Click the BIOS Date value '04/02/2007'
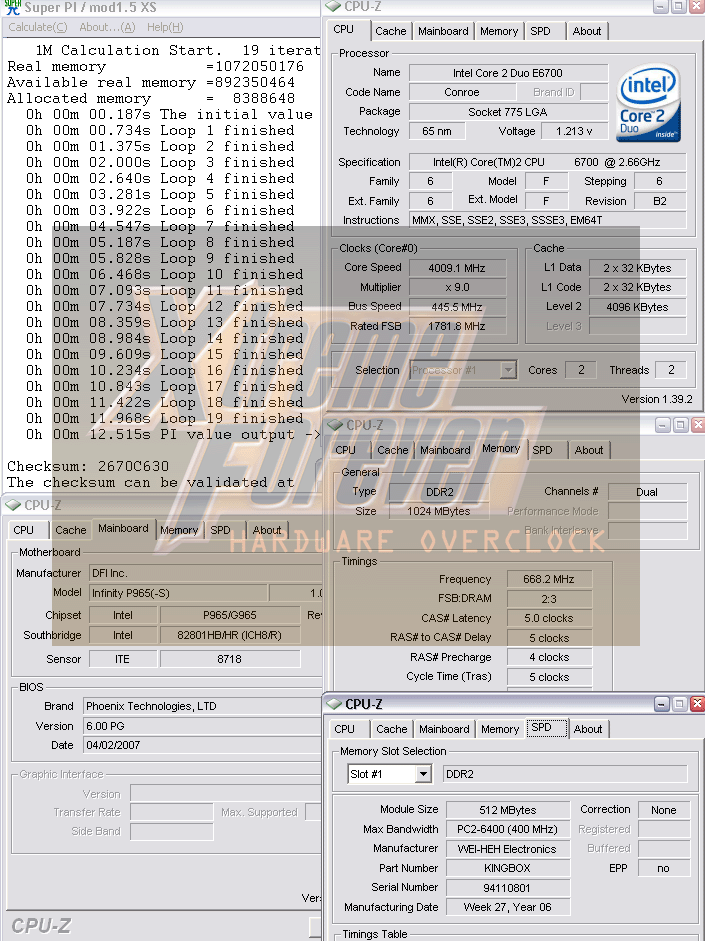The height and width of the screenshot is (941, 705). (203, 745)
